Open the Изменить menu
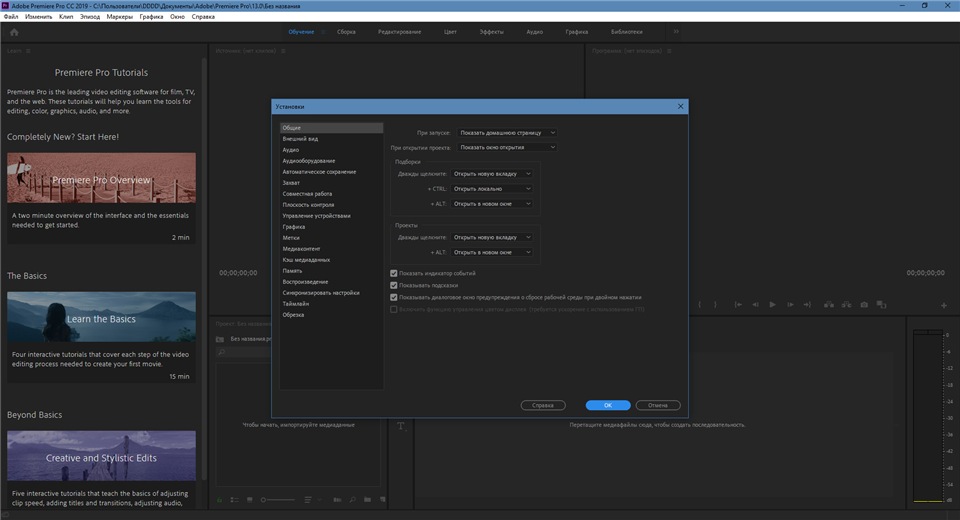Image resolution: width=960 pixels, height=520 pixels. 39,17
